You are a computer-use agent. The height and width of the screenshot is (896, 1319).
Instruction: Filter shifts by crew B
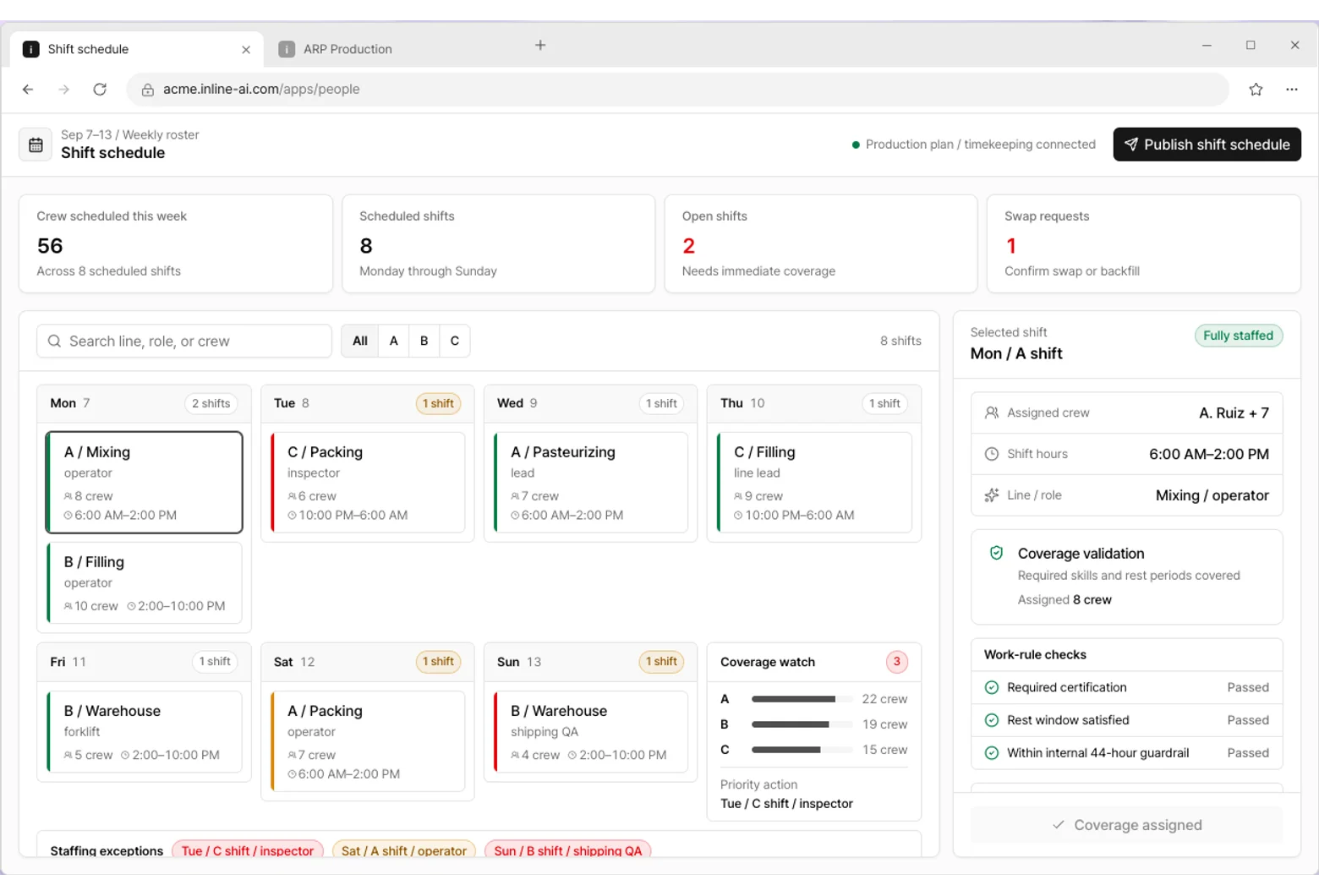click(x=424, y=341)
